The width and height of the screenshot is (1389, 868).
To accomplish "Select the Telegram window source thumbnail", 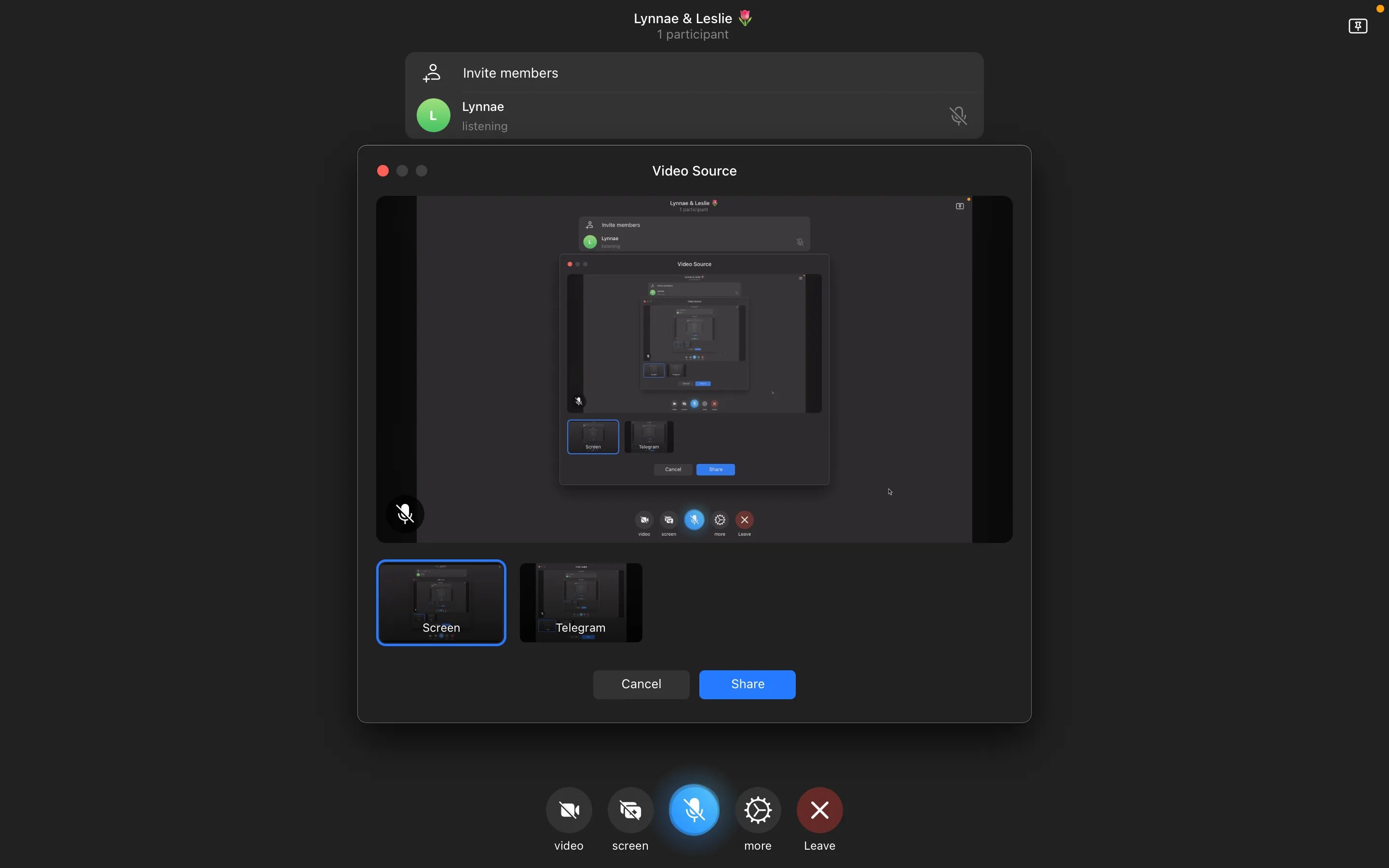I will [x=580, y=602].
